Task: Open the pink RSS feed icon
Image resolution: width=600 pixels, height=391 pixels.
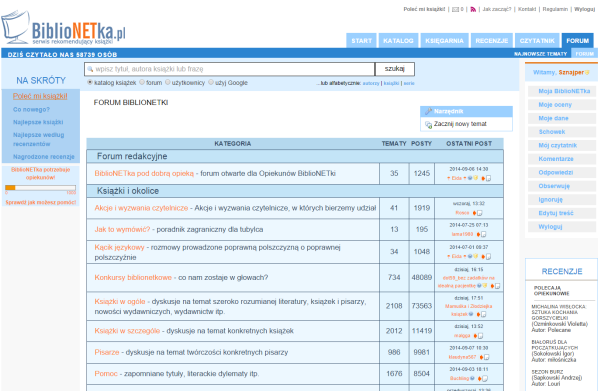Action: tap(473, 10)
